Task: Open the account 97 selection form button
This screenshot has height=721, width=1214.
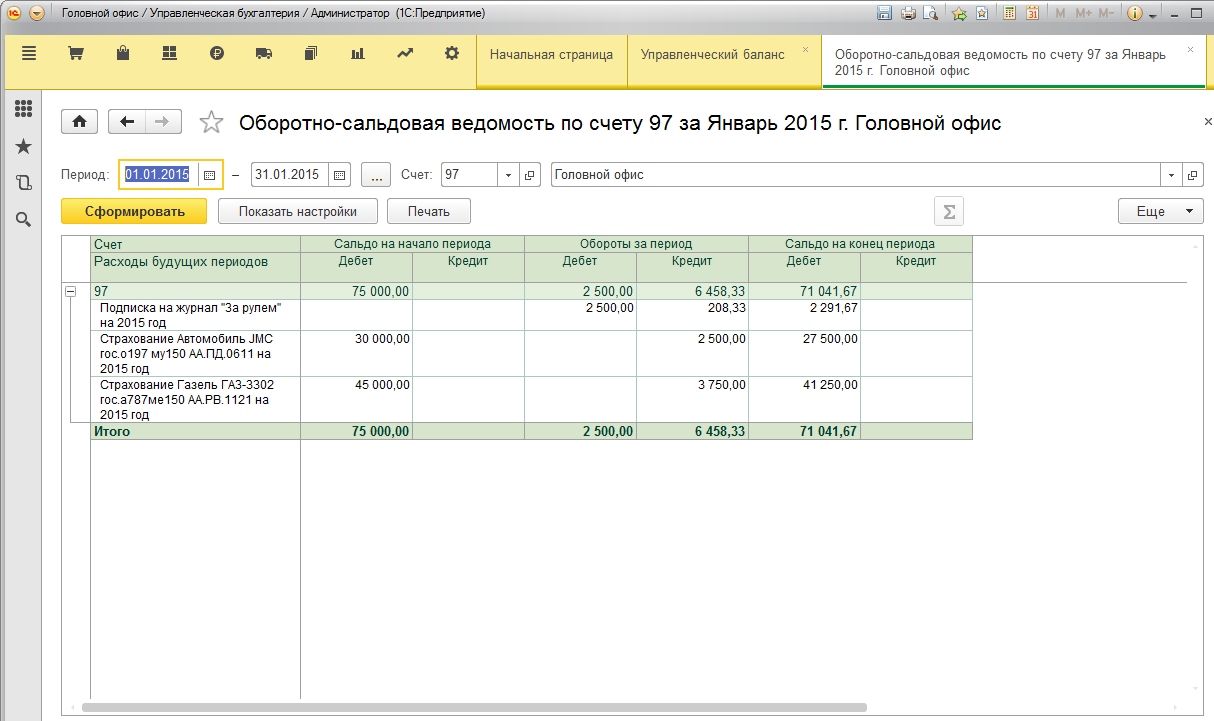Action: (531, 174)
